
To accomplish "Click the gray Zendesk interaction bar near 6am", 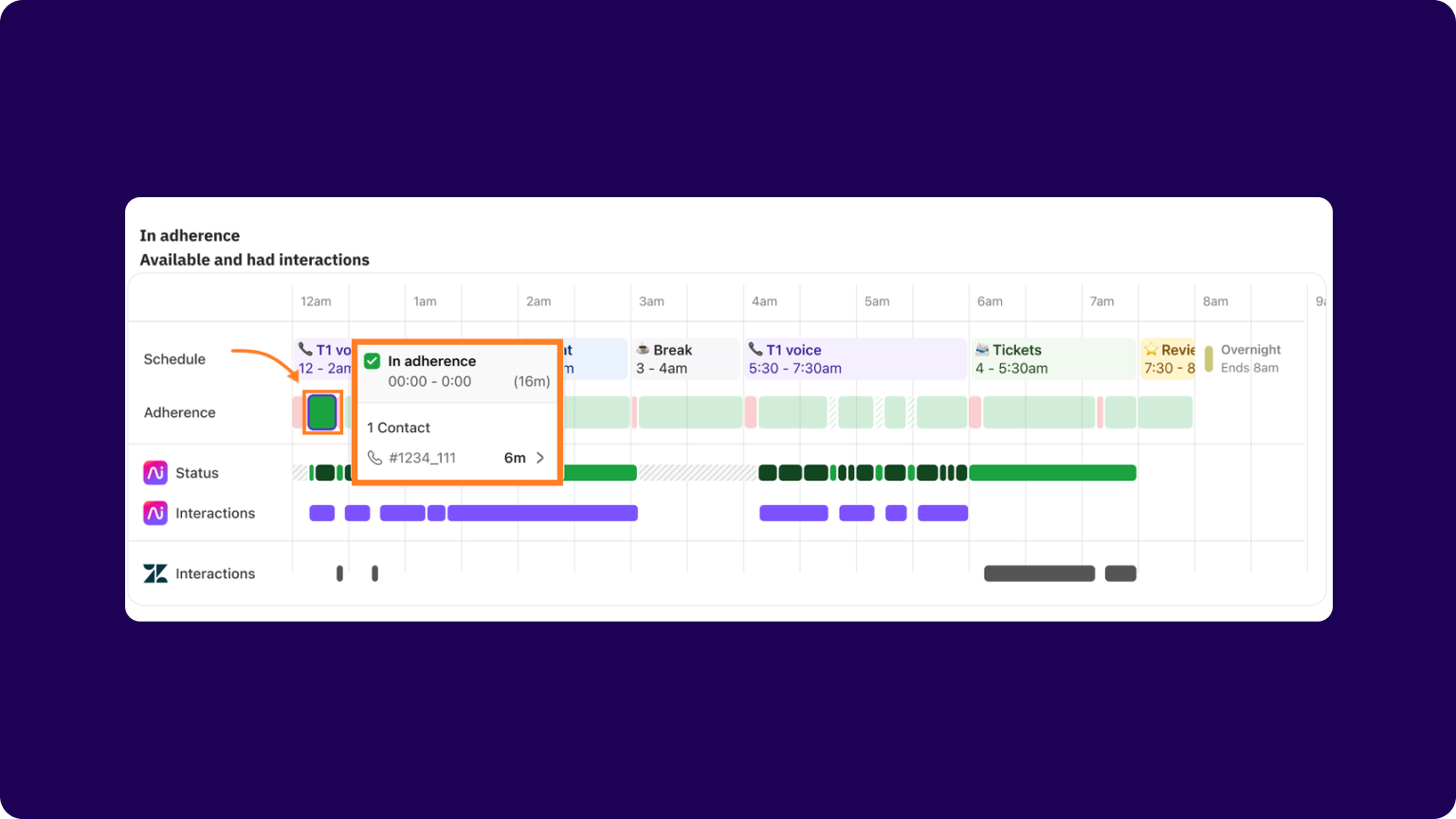I will [x=1038, y=573].
